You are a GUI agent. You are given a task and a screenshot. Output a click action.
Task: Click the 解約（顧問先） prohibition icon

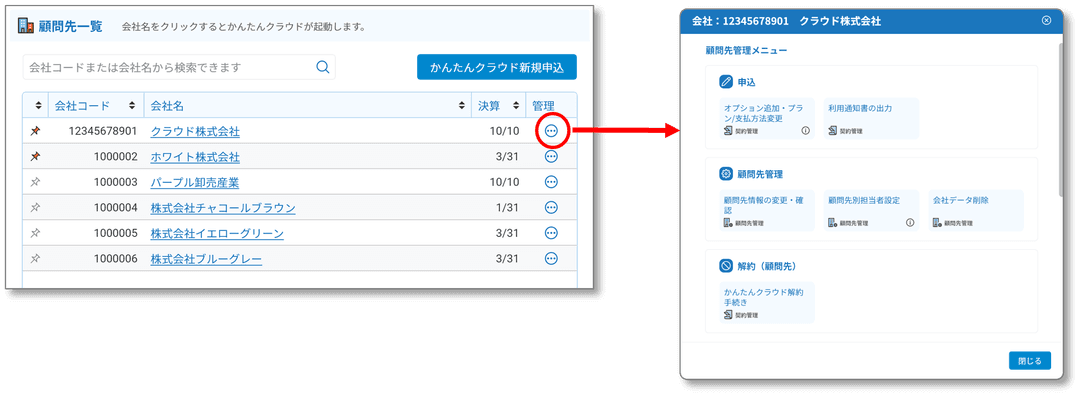pos(725,265)
